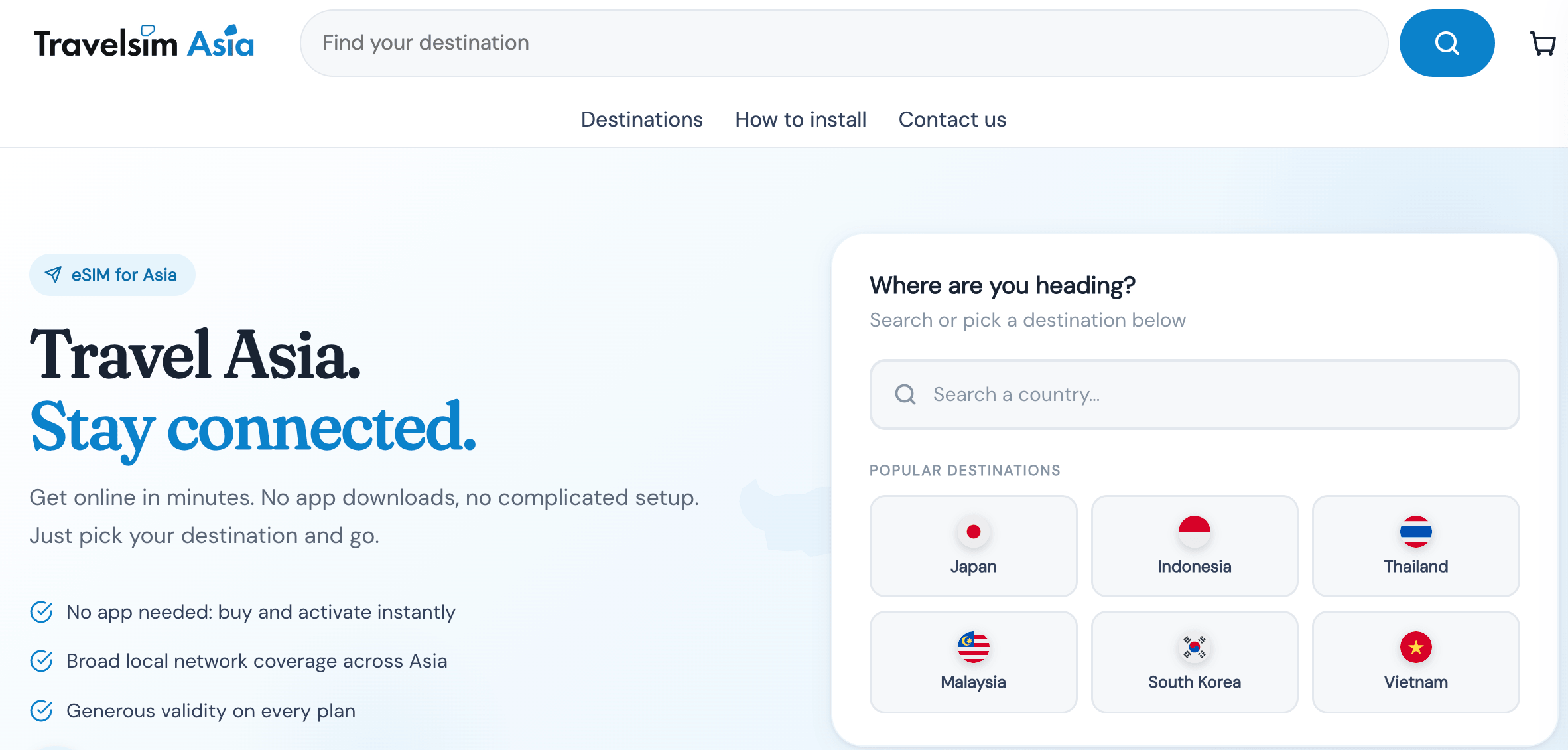Select the South Korea flag card

click(1194, 662)
